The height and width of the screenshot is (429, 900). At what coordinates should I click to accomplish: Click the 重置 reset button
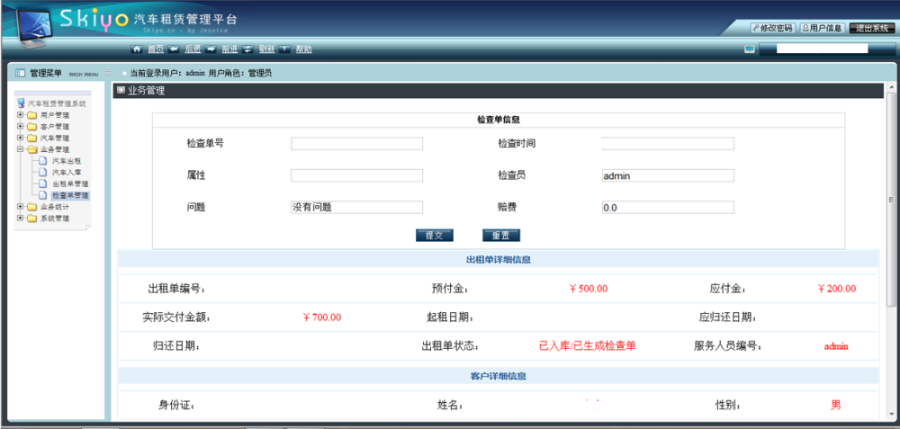(x=501, y=235)
